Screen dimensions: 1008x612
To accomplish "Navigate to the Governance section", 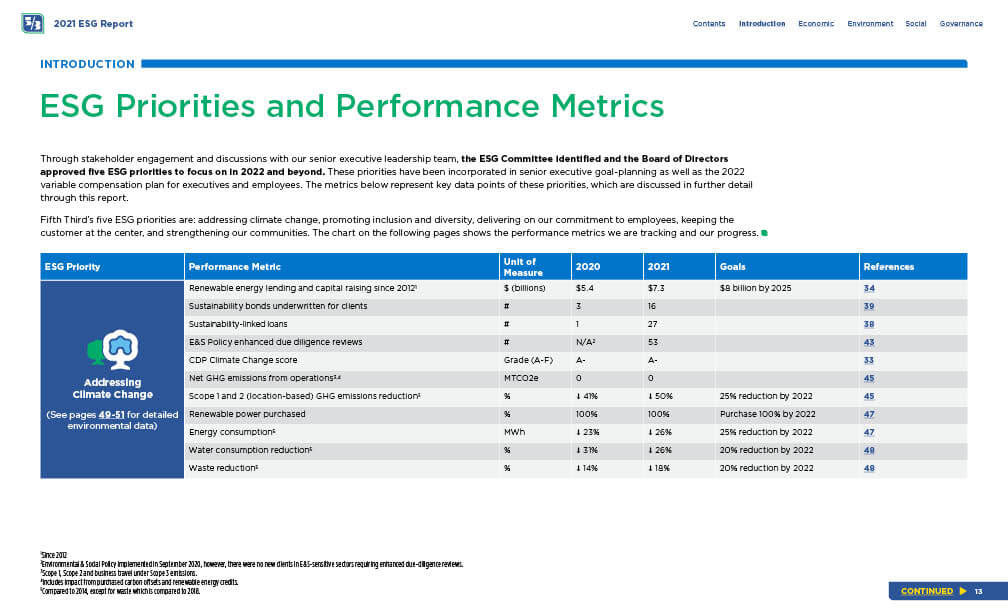I will [961, 24].
